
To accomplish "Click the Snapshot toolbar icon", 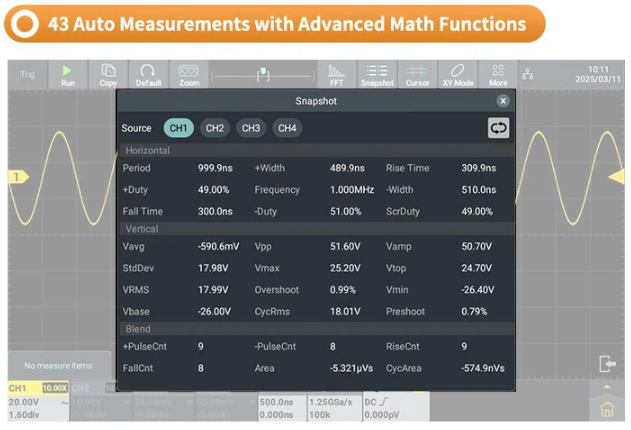I will click(x=377, y=75).
